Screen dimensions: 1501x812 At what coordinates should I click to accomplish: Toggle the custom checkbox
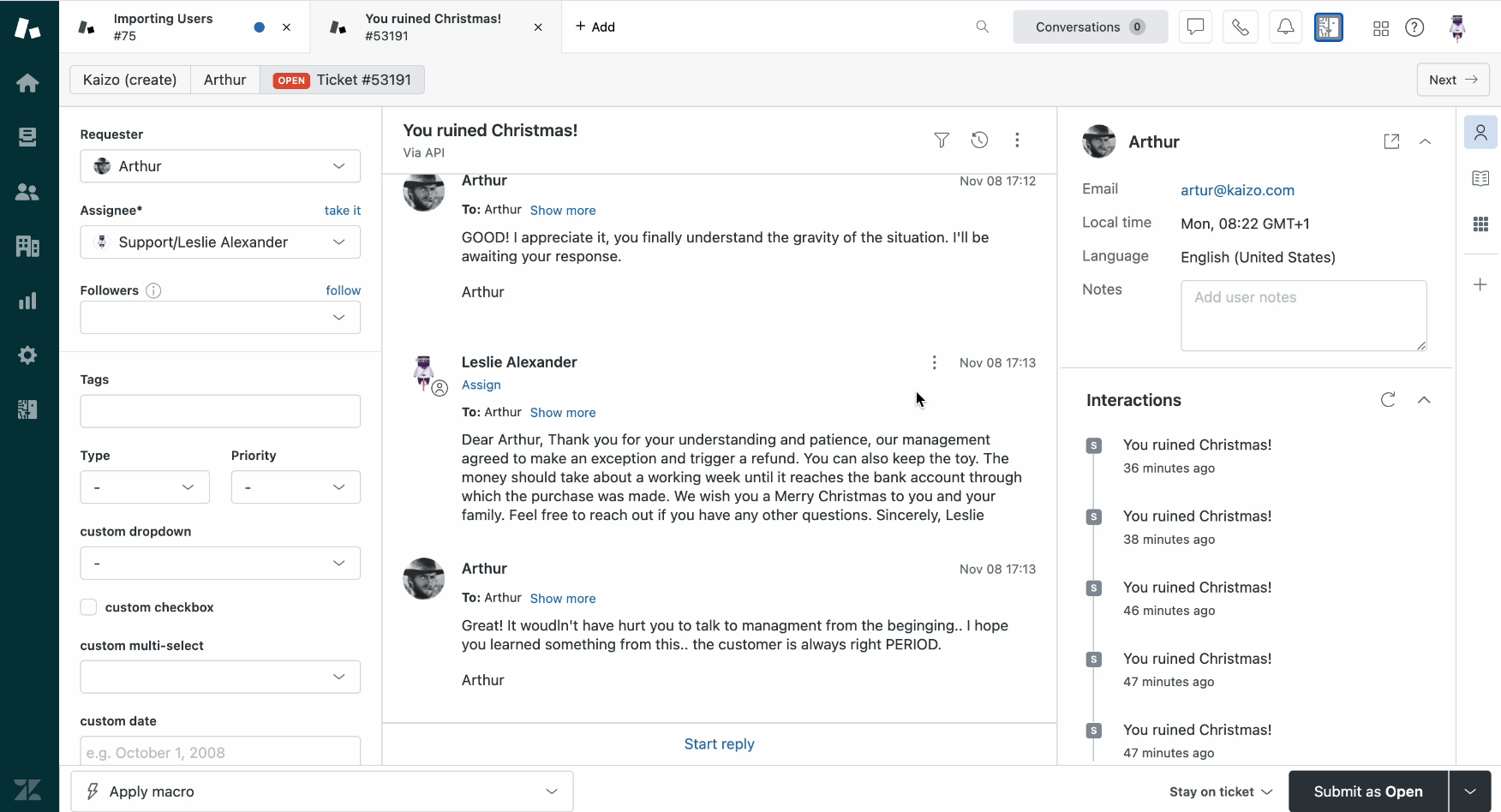[88, 607]
